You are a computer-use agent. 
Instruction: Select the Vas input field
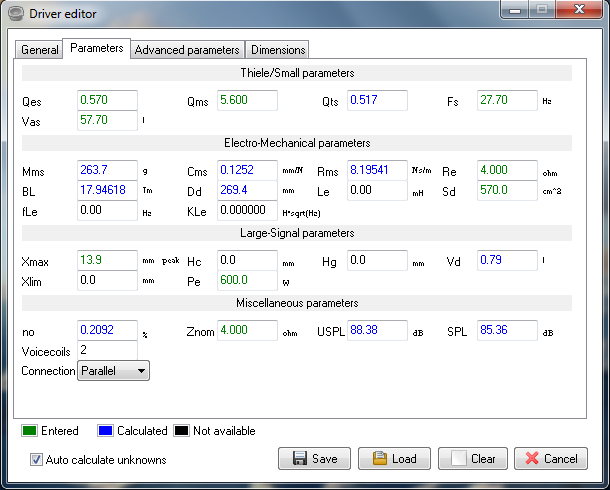point(107,120)
